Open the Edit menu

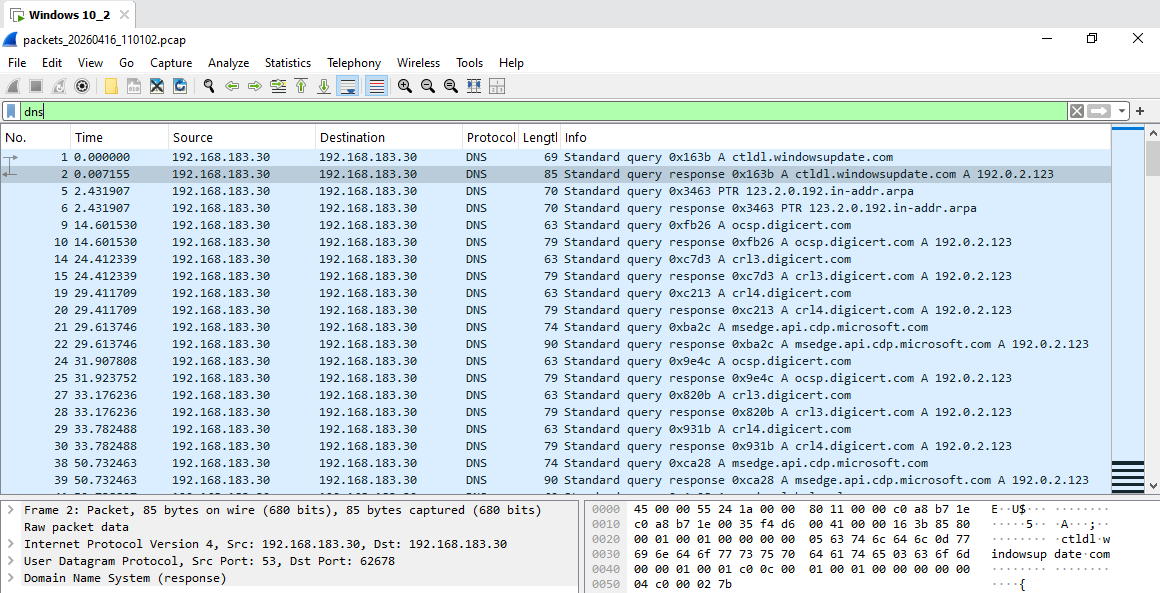(52, 63)
